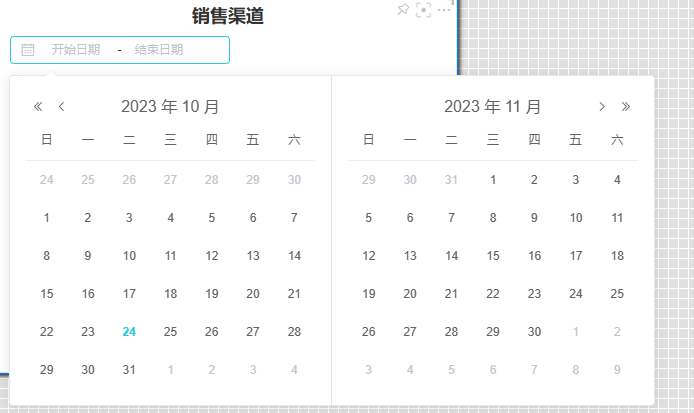This screenshot has height=413, width=694.
Task: Go to previous month with left arrow
Action: coord(62,106)
